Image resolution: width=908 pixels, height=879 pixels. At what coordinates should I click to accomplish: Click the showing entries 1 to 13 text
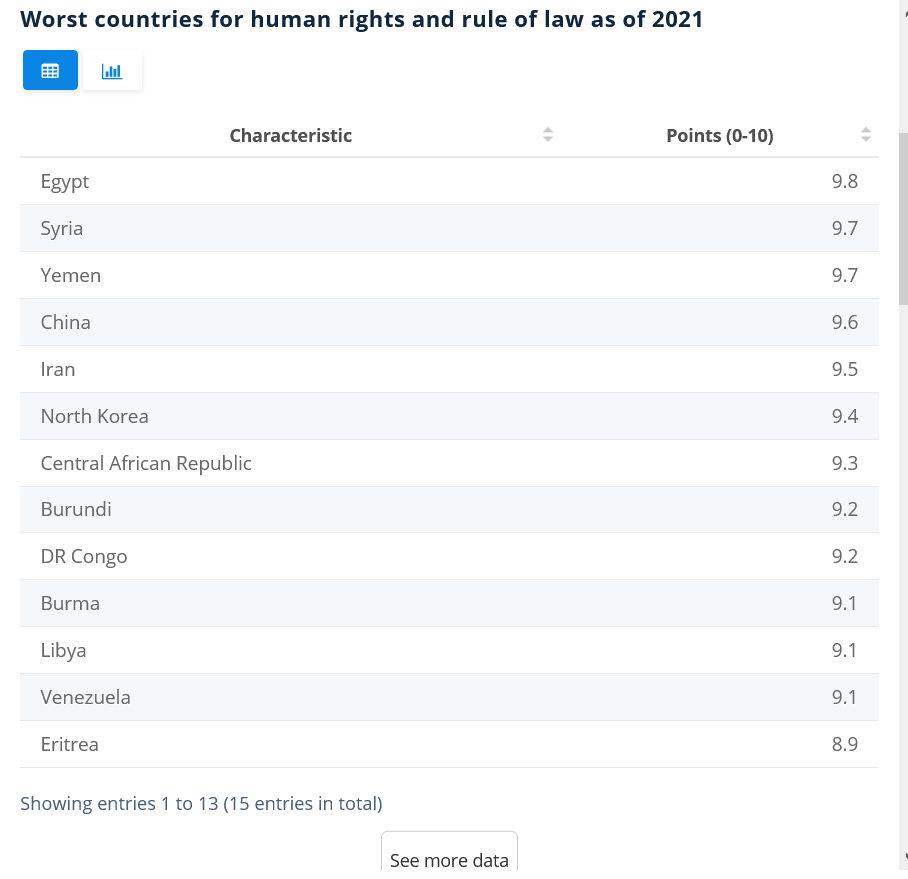(202, 804)
